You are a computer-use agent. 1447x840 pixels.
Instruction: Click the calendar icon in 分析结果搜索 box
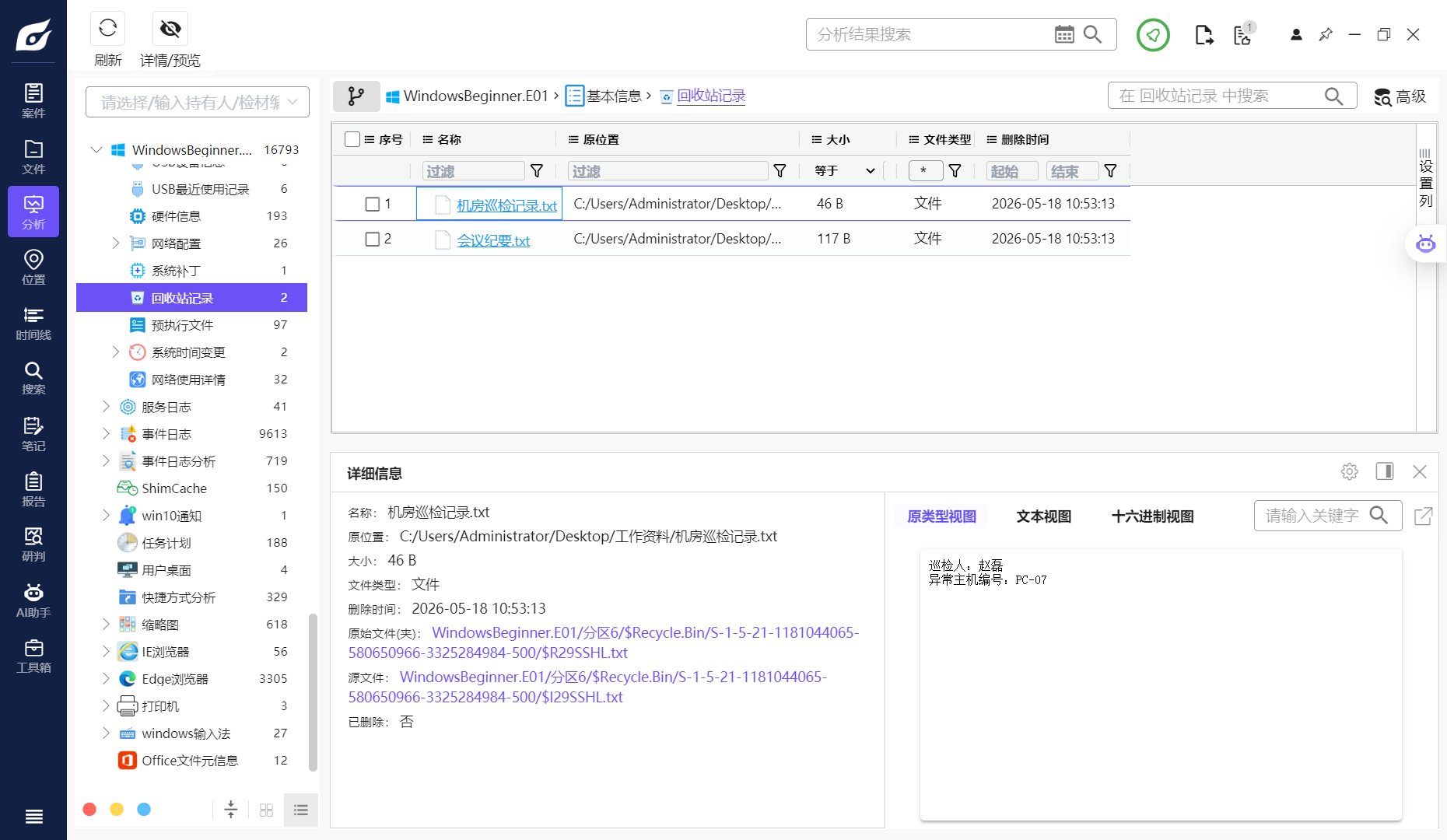[x=1064, y=34]
